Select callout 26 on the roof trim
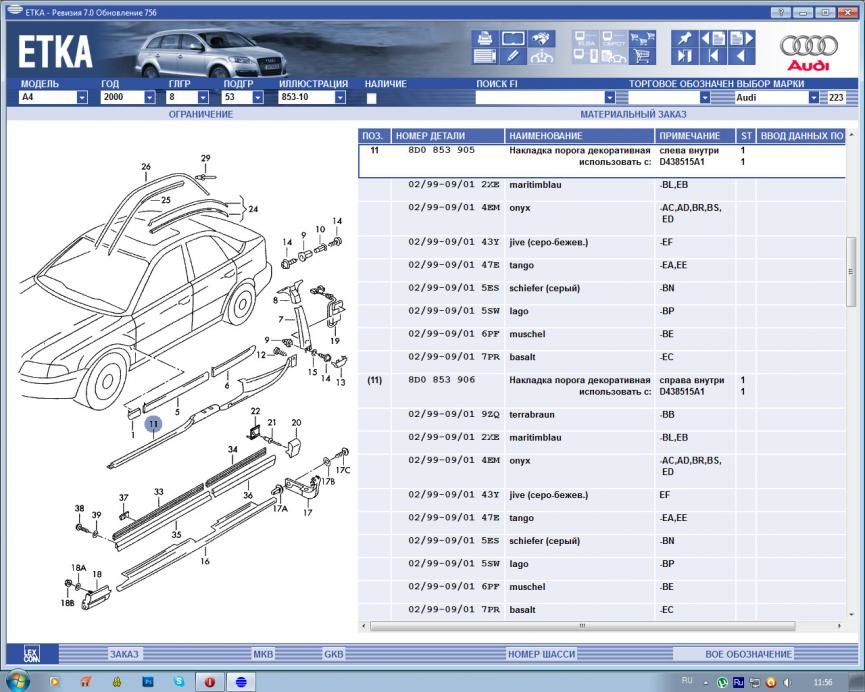The image size is (865, 692). pyautogui.click(x=146, y=166)
